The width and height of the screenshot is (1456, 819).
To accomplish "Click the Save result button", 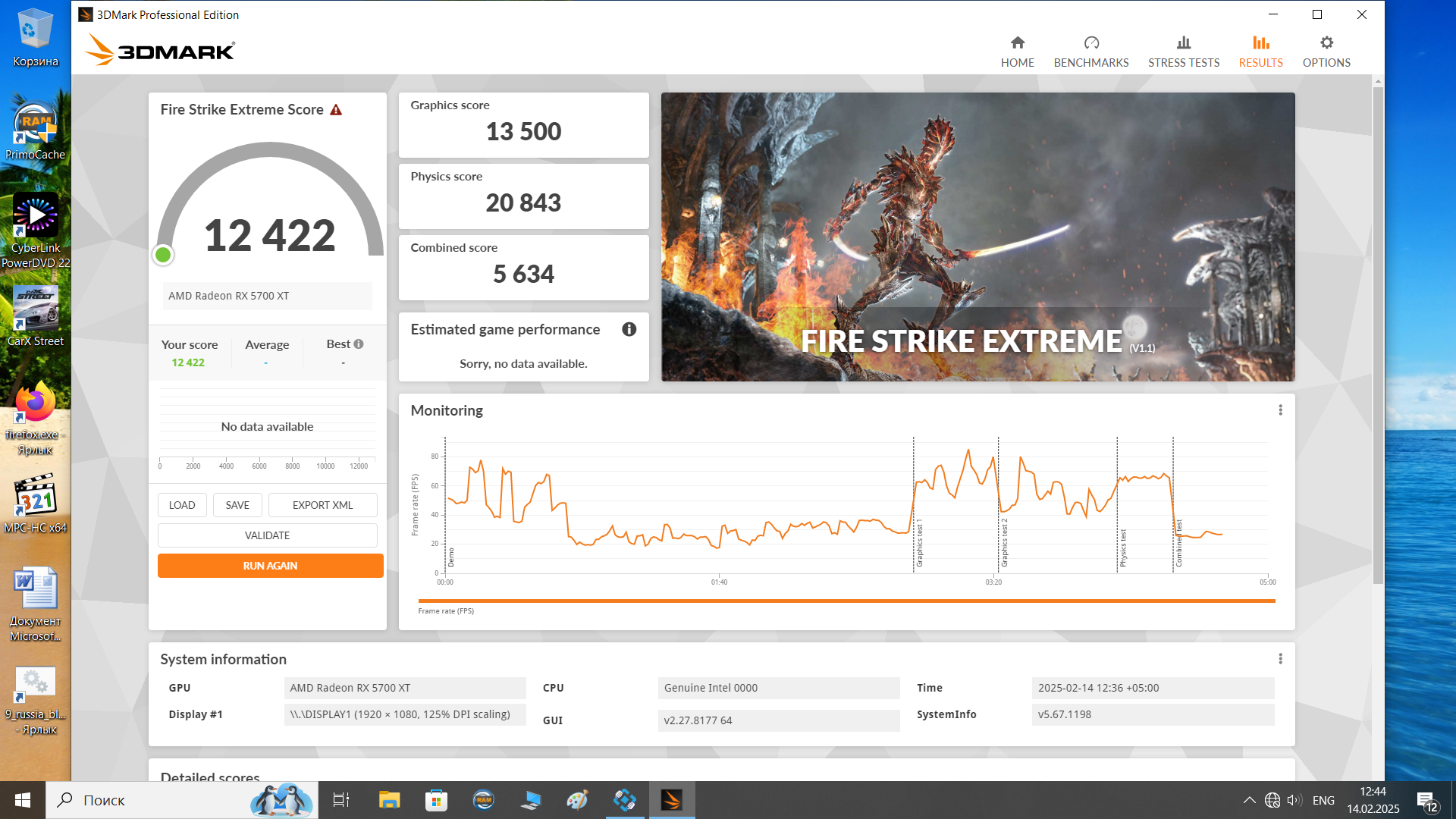I will (x=237, y=505).
